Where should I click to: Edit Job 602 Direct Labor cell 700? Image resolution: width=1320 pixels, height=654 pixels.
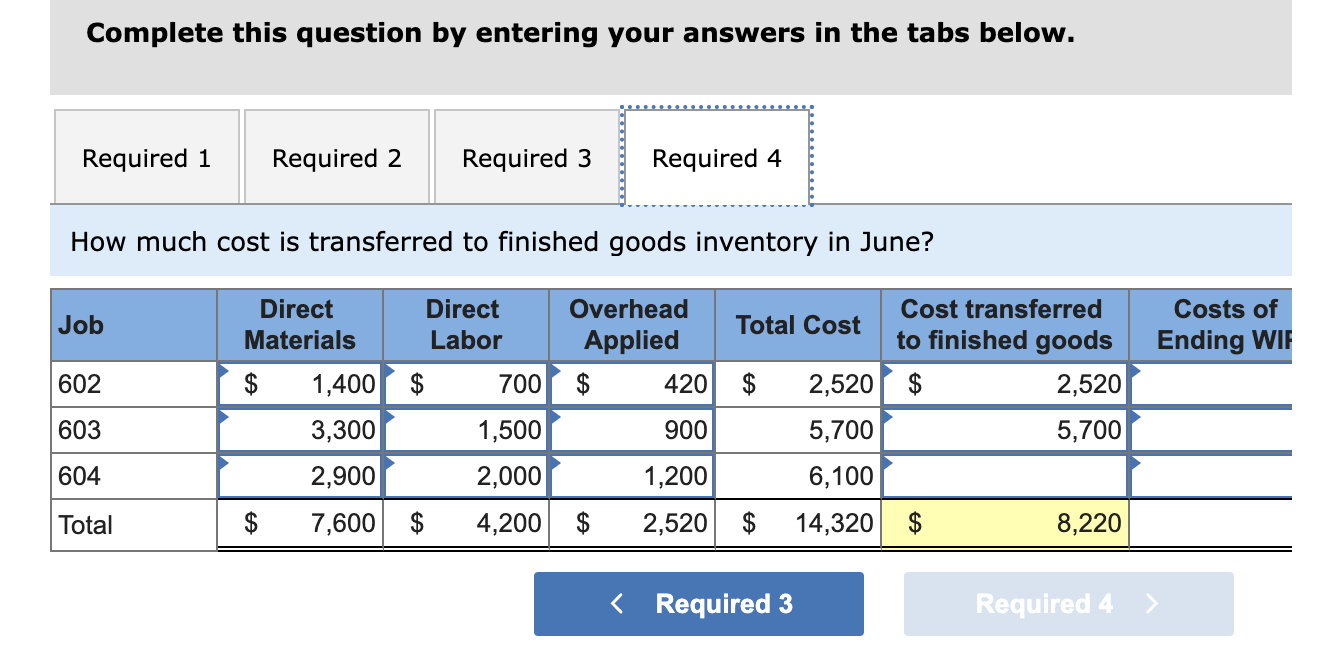(466, 384)
